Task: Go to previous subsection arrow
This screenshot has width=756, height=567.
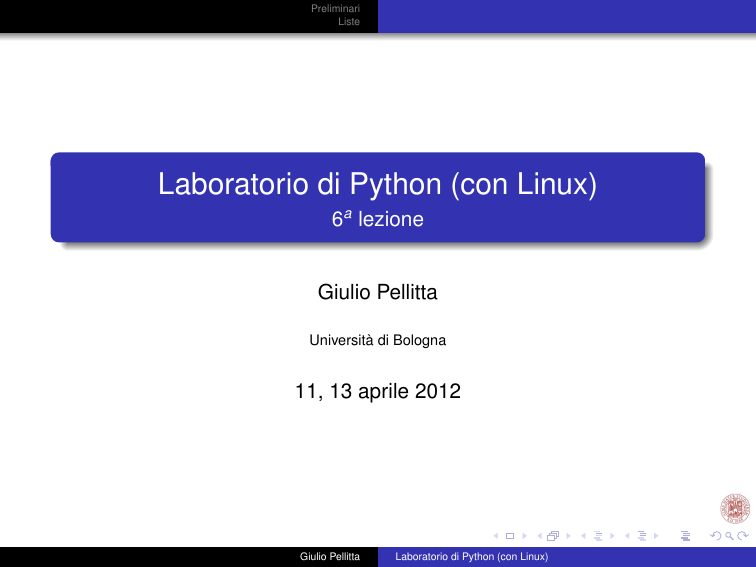Action: point(583,536)
